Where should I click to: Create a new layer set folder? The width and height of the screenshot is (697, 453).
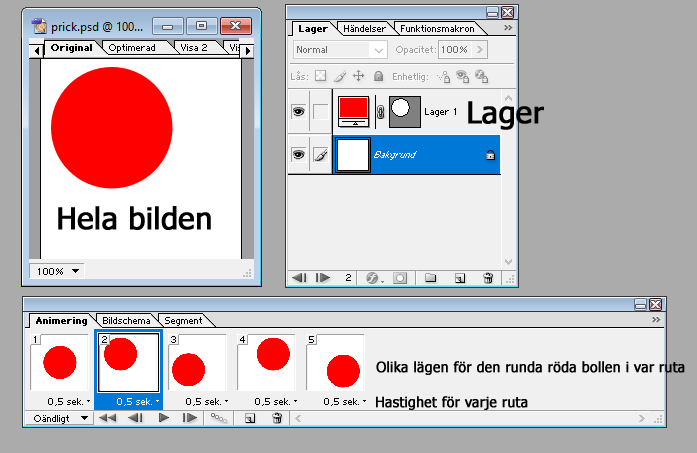click(431, 277)
